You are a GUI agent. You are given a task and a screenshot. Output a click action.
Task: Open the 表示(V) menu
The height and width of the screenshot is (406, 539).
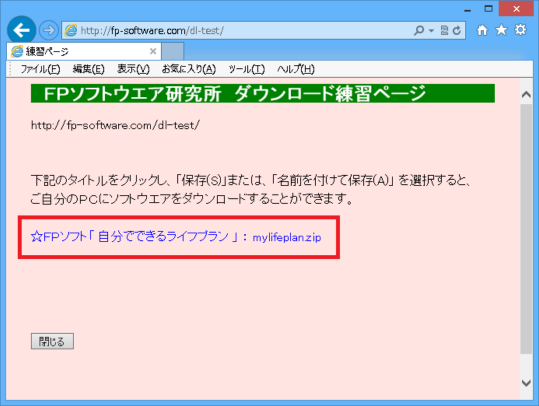pos(133,69)
